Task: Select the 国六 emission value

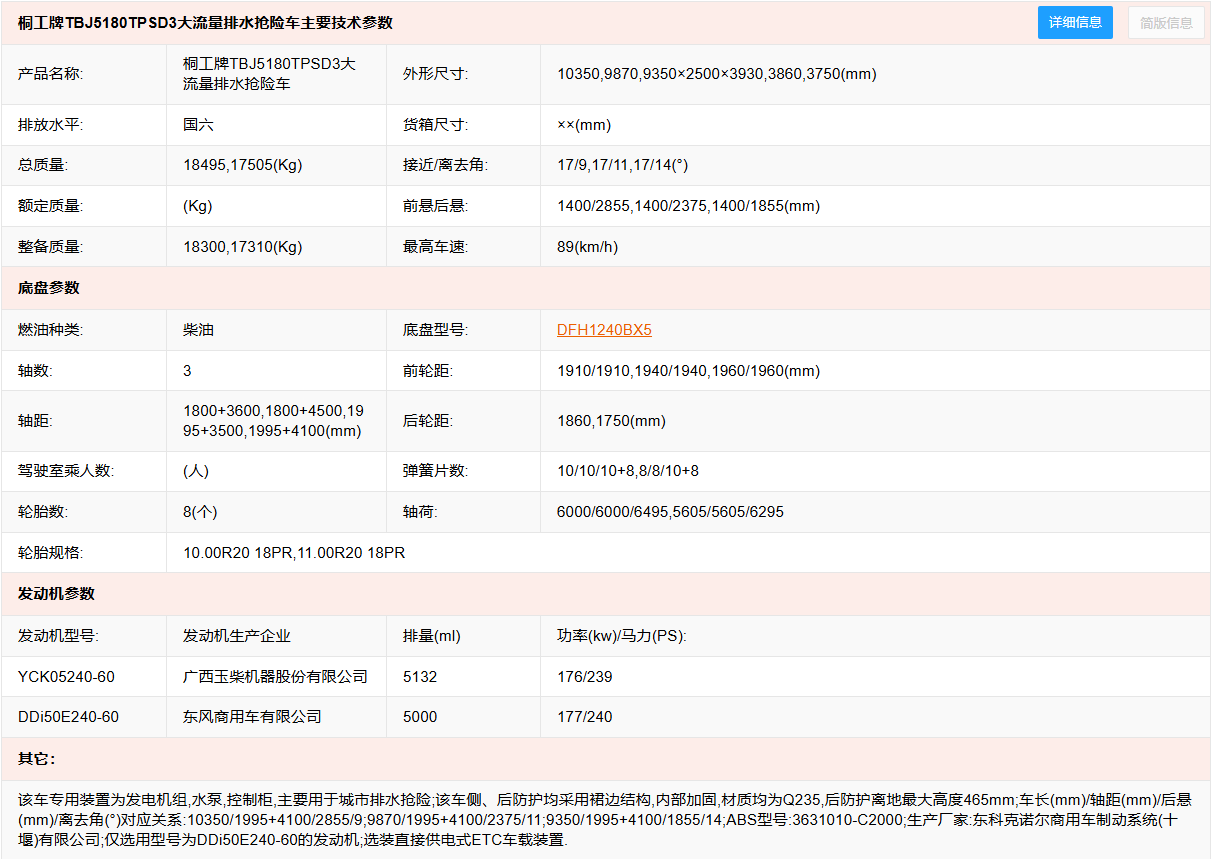Action: click(198, 125)
